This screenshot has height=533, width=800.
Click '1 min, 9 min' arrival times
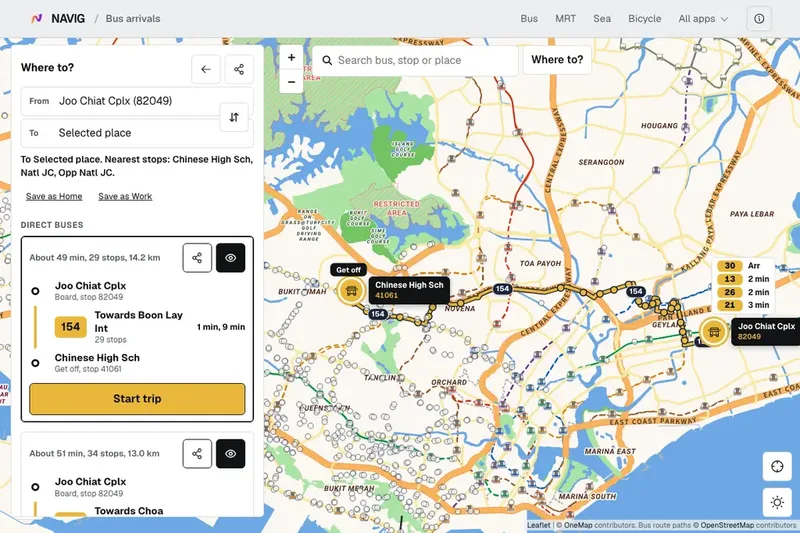pyautogui.click(x=221, y=327)
